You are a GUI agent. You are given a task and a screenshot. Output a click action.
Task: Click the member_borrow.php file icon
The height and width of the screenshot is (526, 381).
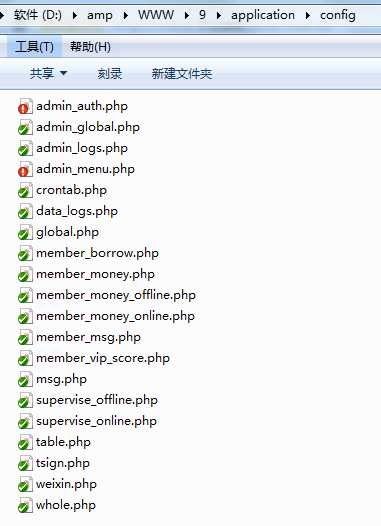click(25, 253)
